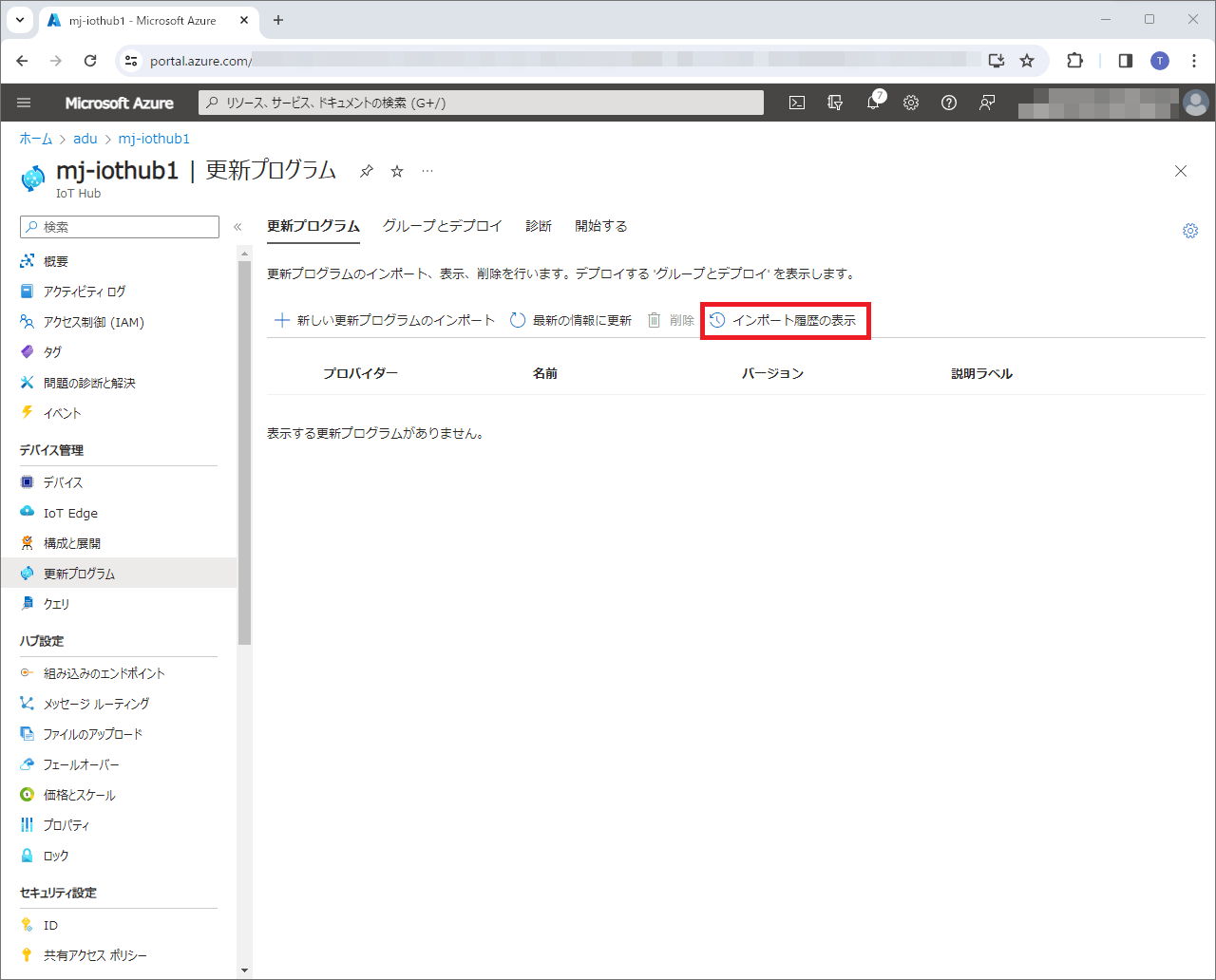Pin the mj-iothub1 blade
The height and width of the screenshot is (980, 1216).
(x=366, y=171)
